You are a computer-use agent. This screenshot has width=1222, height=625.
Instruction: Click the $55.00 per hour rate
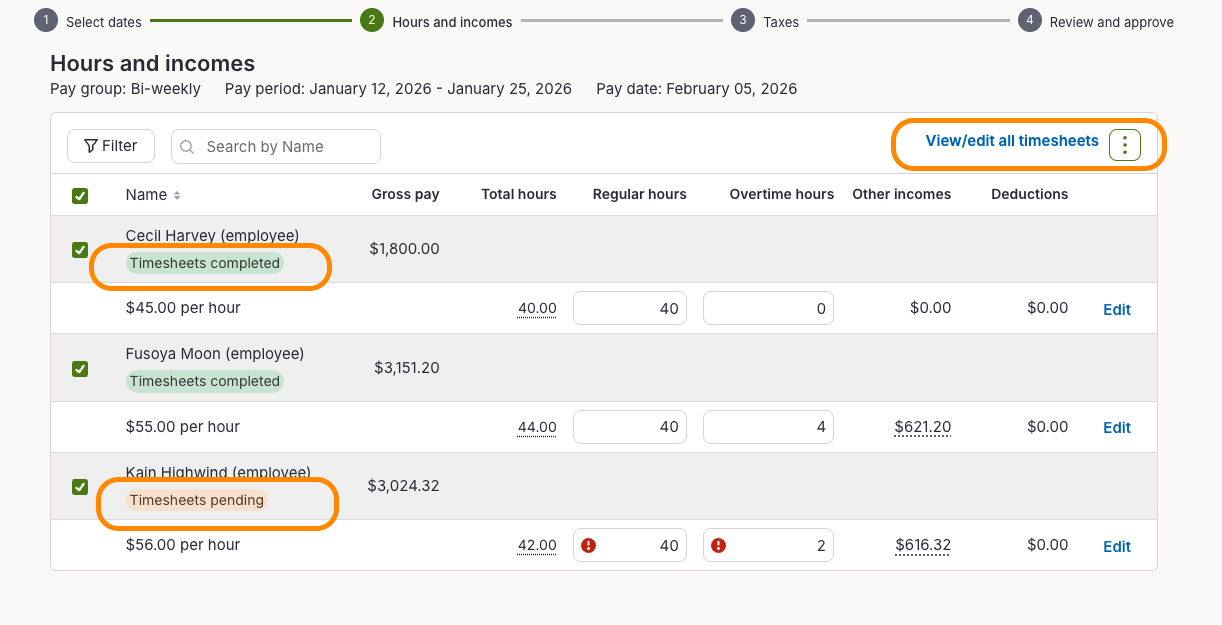point(183,427)
